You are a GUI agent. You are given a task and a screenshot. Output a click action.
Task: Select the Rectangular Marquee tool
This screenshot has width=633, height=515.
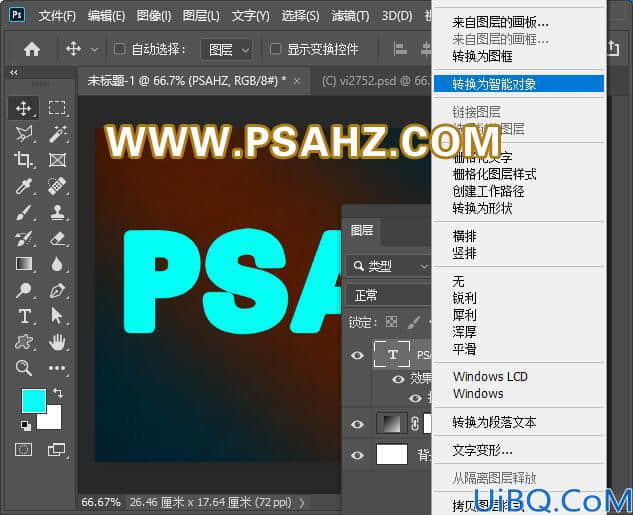click(x=57, y=108)
